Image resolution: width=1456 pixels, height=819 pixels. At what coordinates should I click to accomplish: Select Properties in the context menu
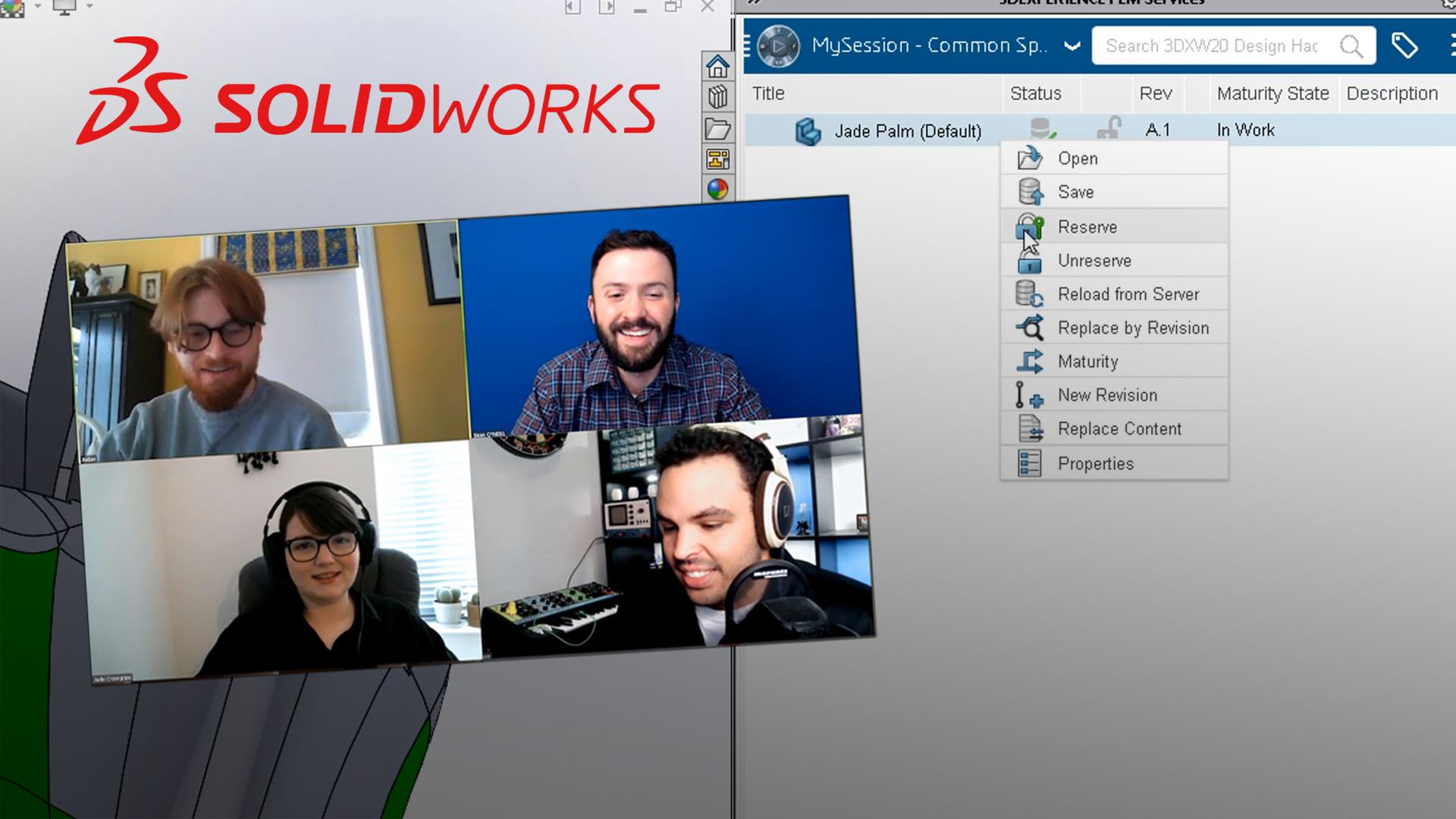tap(1095, 463)
